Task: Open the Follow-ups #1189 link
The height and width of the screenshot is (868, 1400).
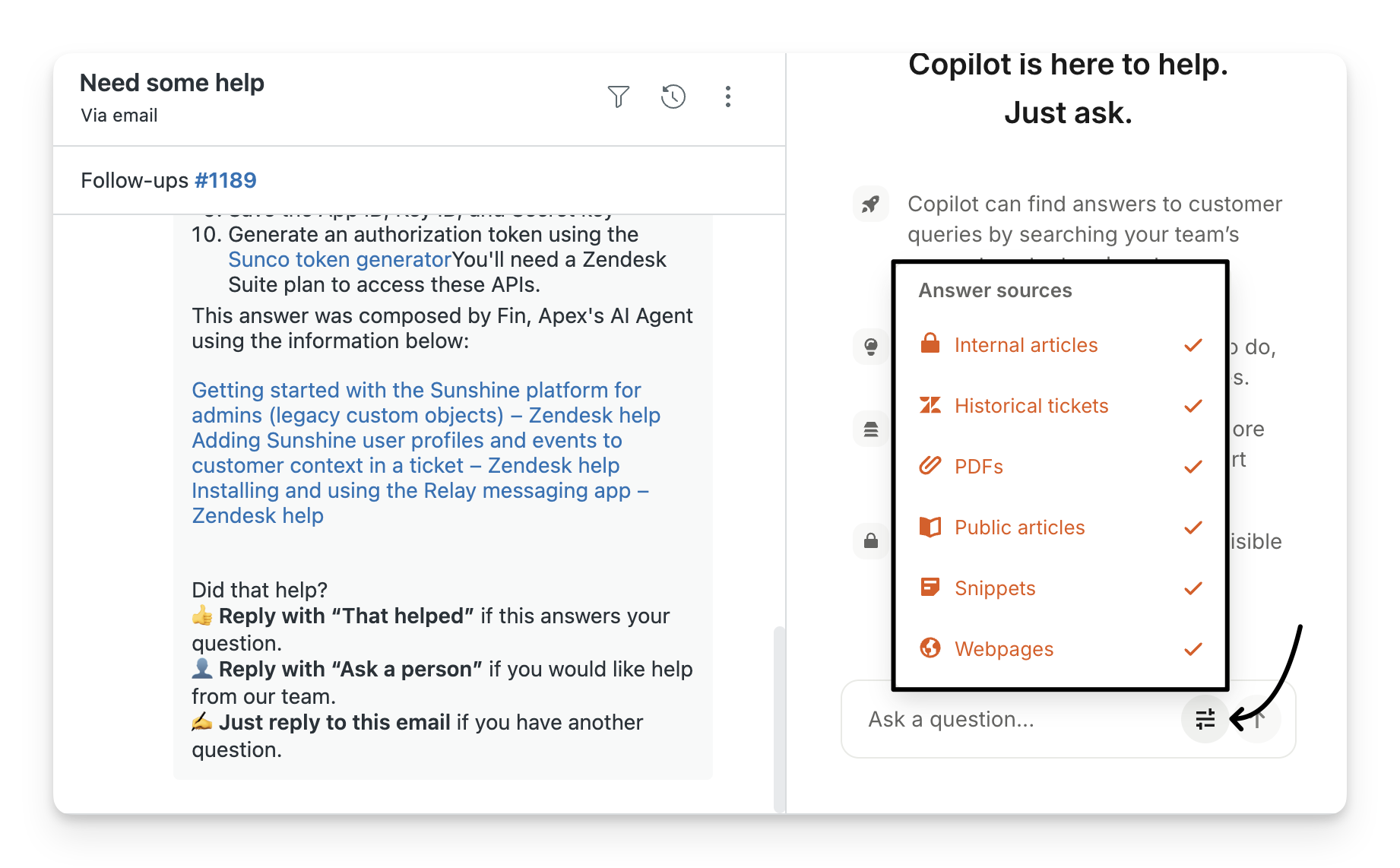Action: (x=225, y=180)
